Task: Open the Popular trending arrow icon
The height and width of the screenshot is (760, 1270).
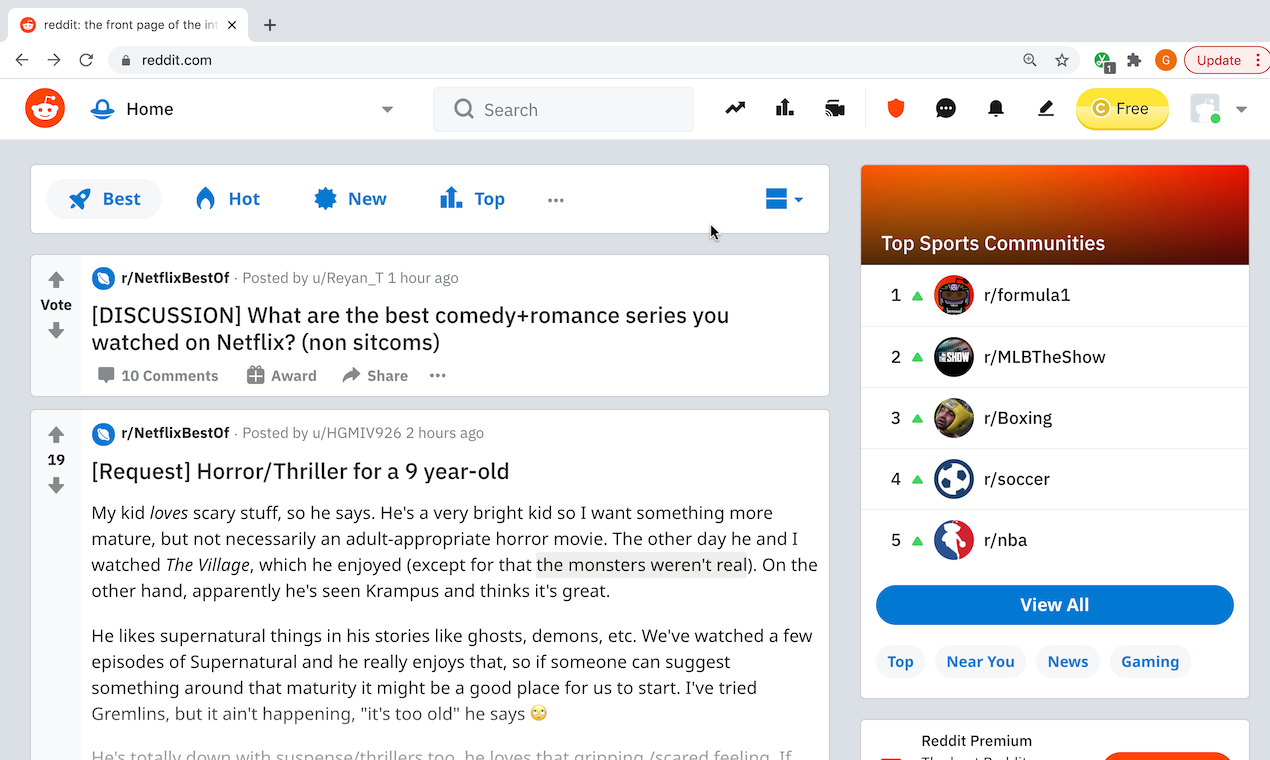Action: coord(735,108)
